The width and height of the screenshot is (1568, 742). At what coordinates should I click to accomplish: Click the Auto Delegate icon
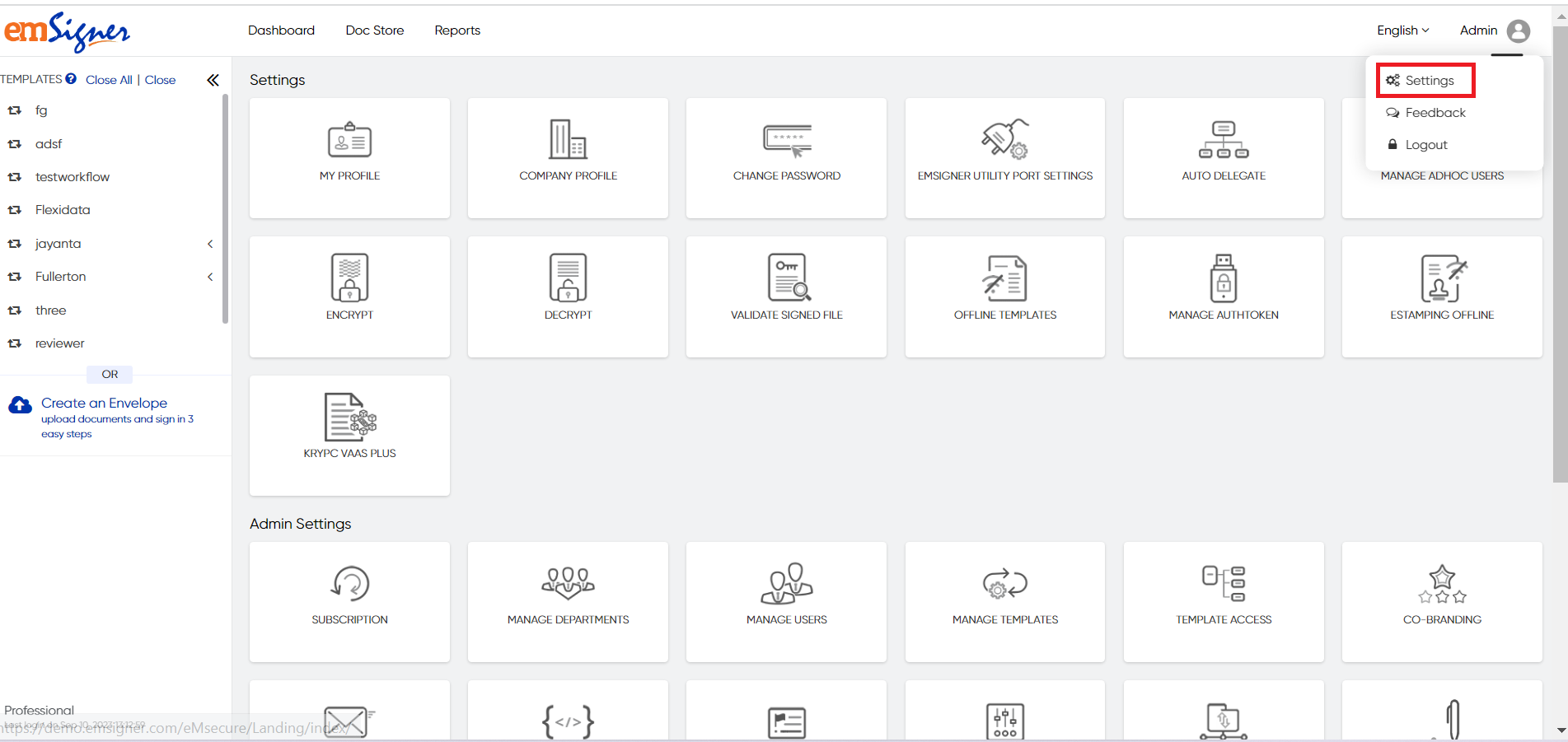(1223, 140)
